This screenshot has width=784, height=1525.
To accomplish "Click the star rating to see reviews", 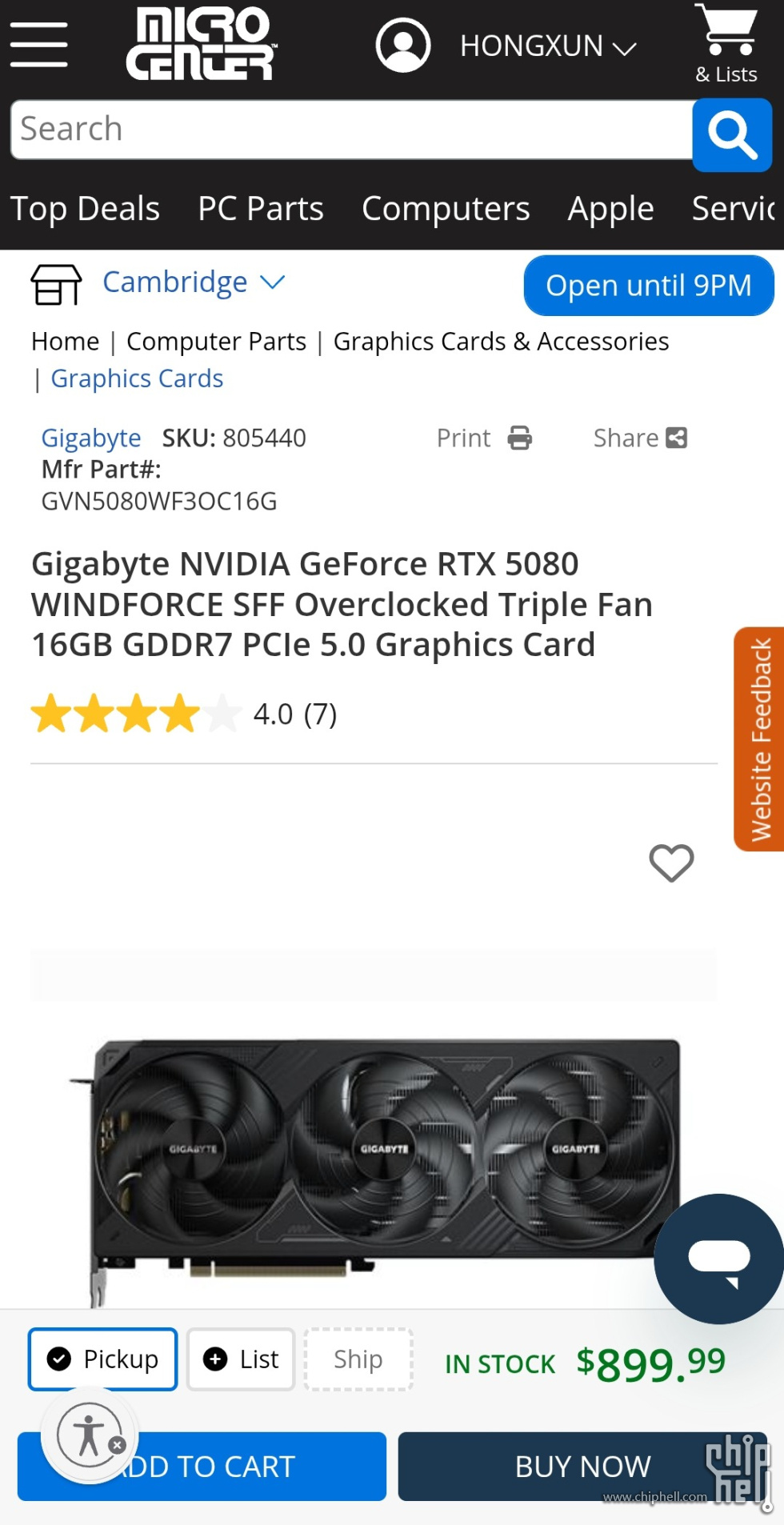I will pyautogui.click(x=136, y=714).
